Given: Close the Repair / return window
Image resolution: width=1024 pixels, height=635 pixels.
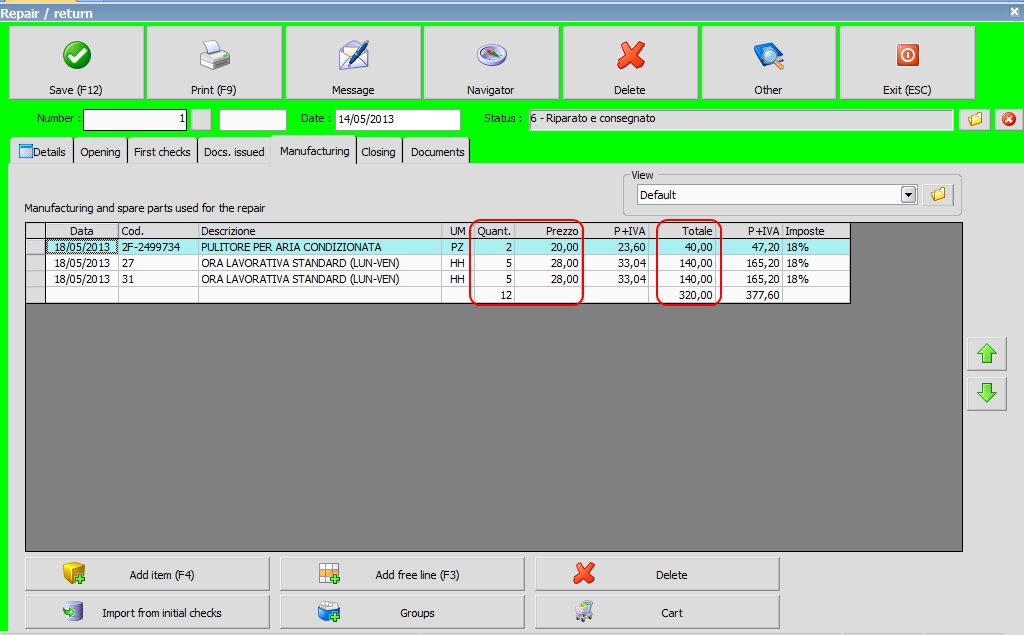Looking at the screenshot, I should [x=1014, y=12].
